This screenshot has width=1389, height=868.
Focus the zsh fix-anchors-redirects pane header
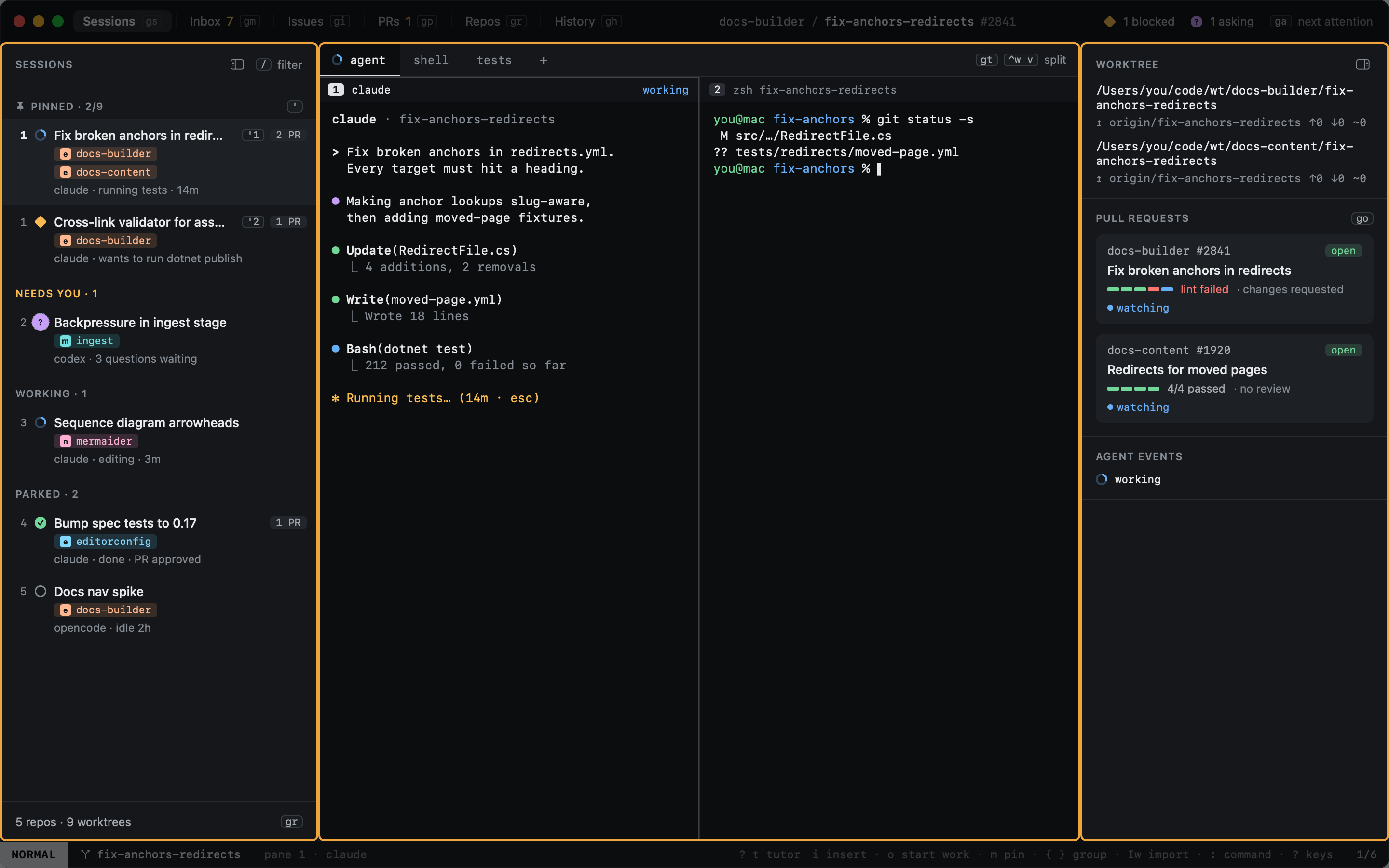point(888,90)
